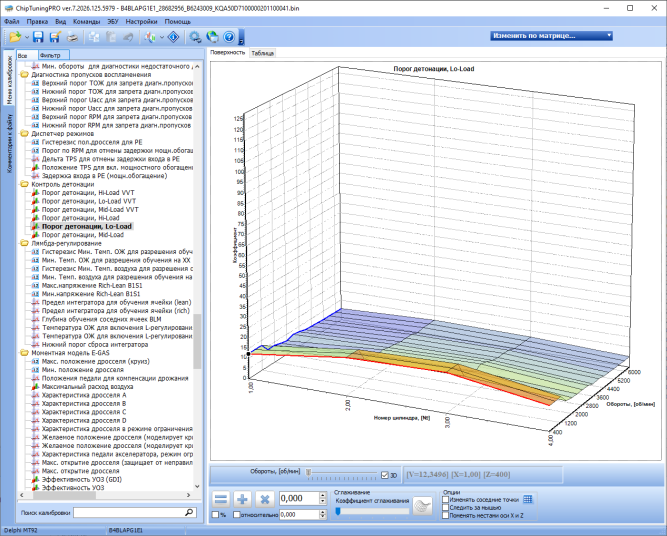
Task: Click the copy icon in toolbar
Action: 94,37
